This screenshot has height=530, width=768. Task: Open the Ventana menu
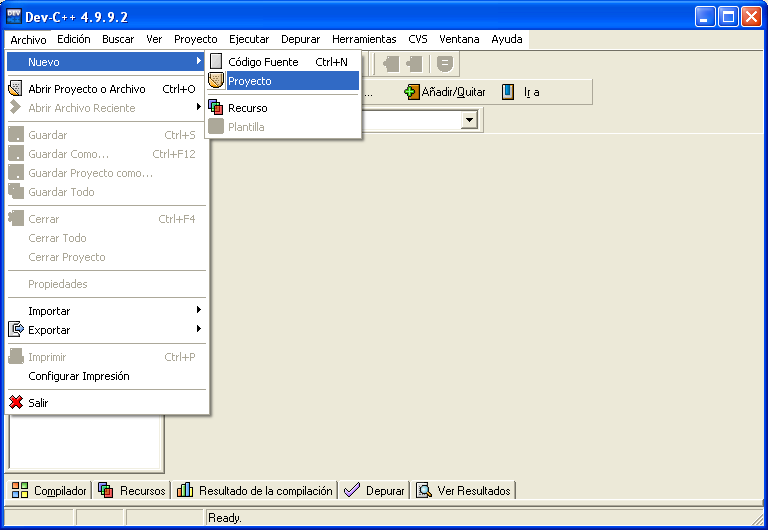coord(459,39)
